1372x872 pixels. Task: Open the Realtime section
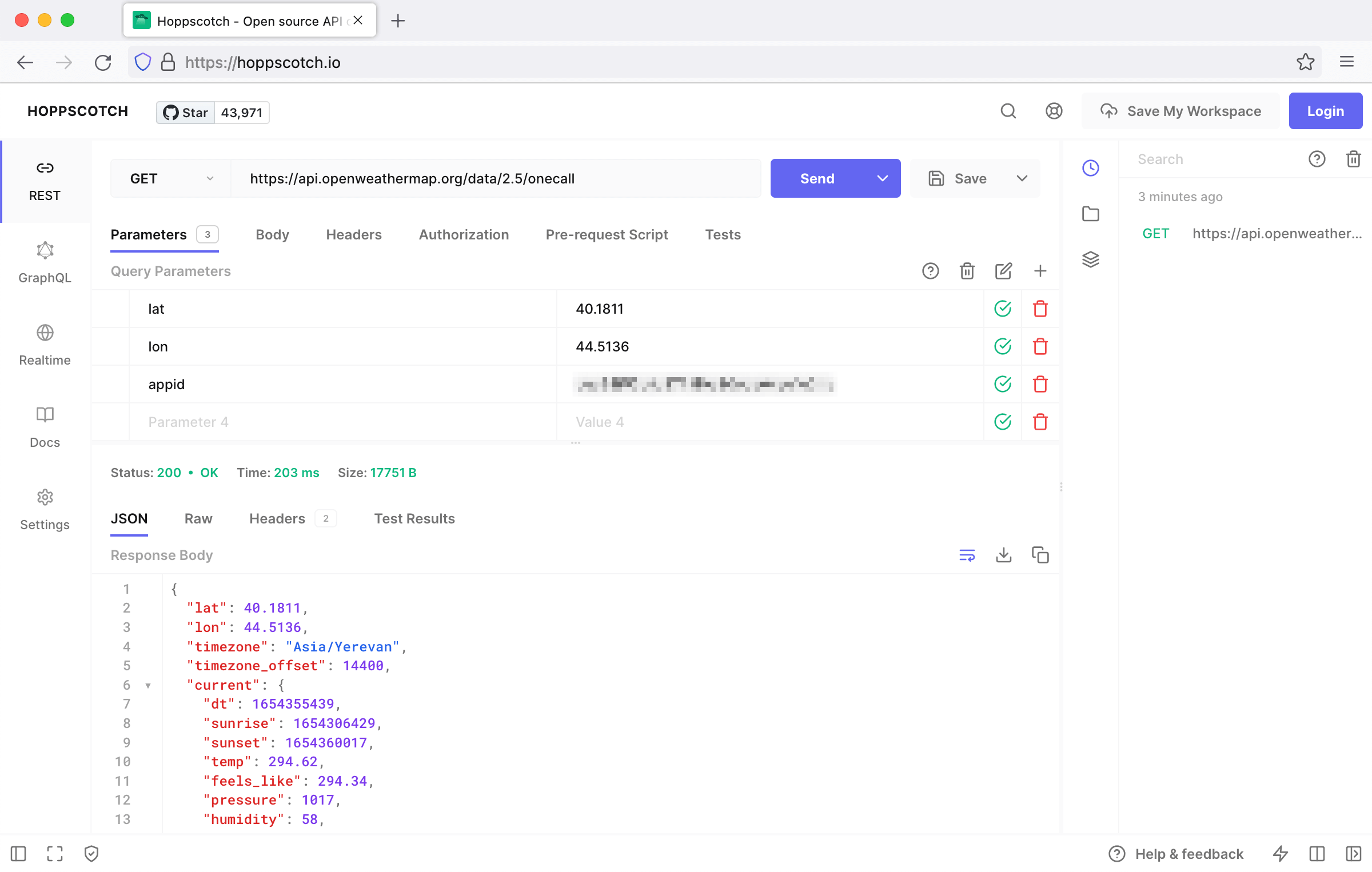(45, 346)
